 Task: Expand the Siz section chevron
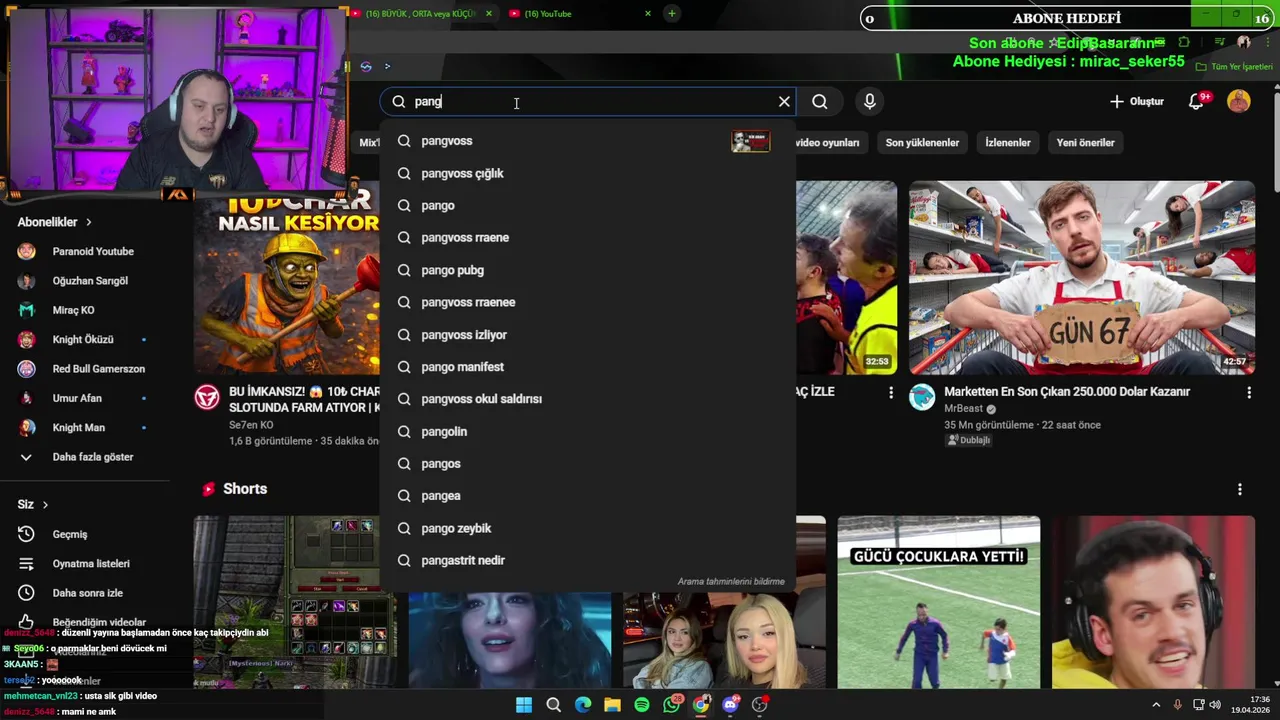pyautogui.click(x=45, y=505)
